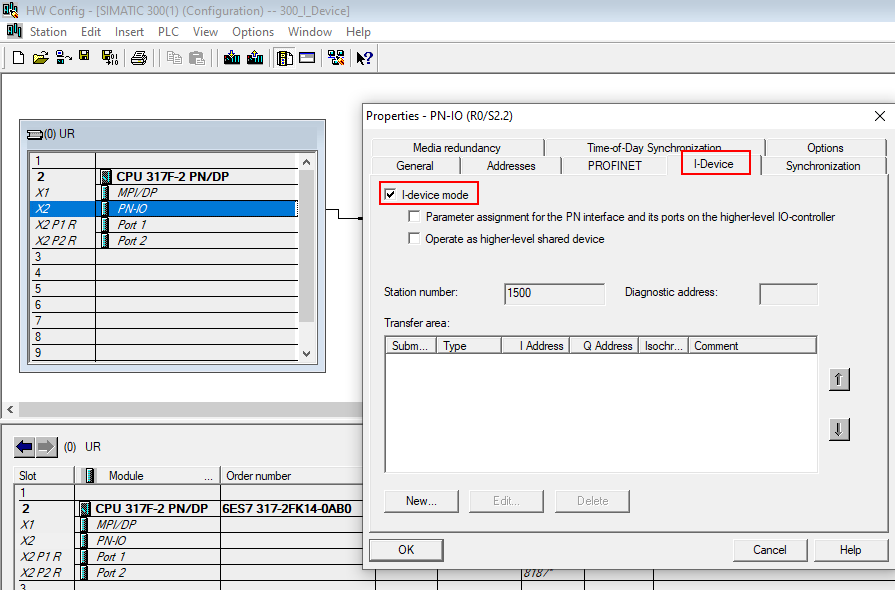The image size is (895, 590).
Task: Click order number 6ES7 317-2FK14-0AB0
Action: (x=287, y=509)
